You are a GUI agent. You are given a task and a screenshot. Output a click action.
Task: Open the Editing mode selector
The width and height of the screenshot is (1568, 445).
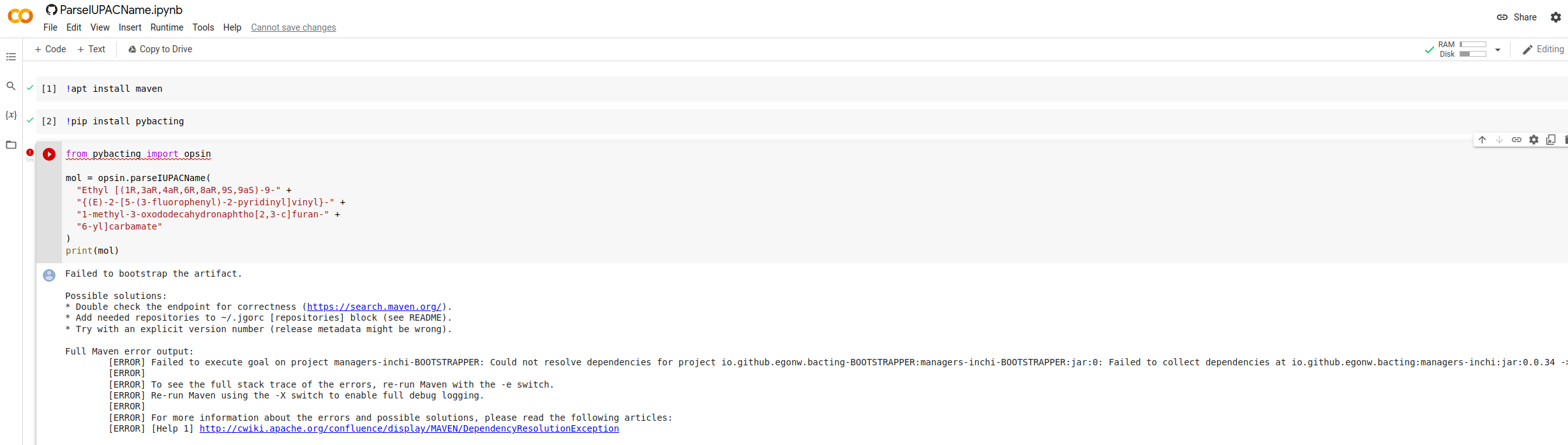point(1543,49)
